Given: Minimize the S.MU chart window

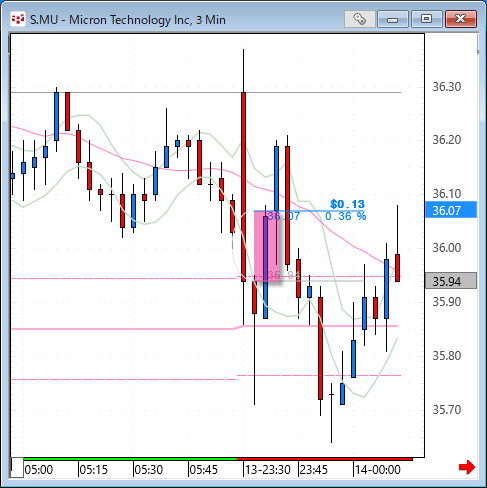Looking at the screenshot, I should (x=393, y=19).
